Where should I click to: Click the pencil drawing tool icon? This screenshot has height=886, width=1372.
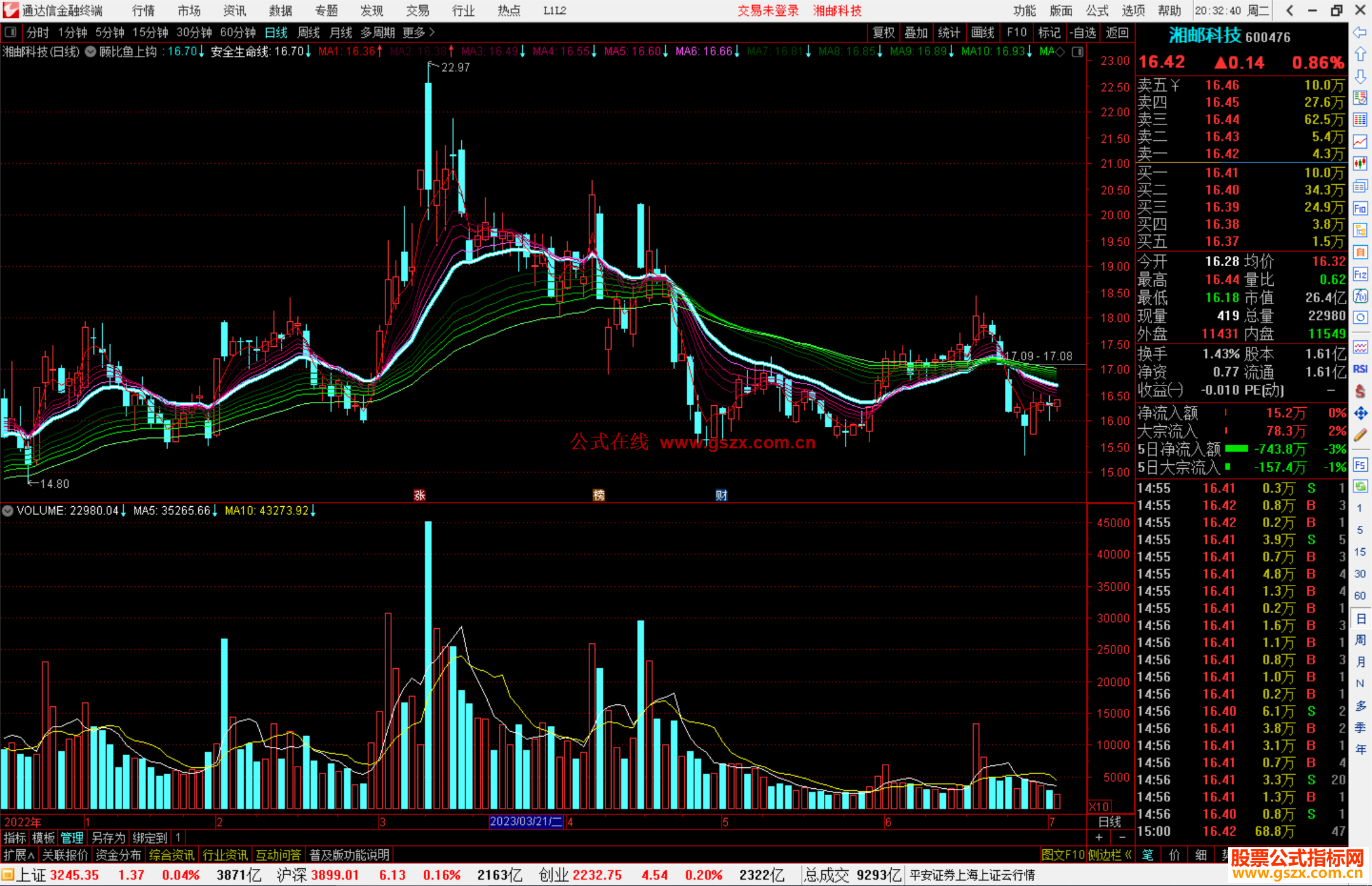pos(1360,436)
